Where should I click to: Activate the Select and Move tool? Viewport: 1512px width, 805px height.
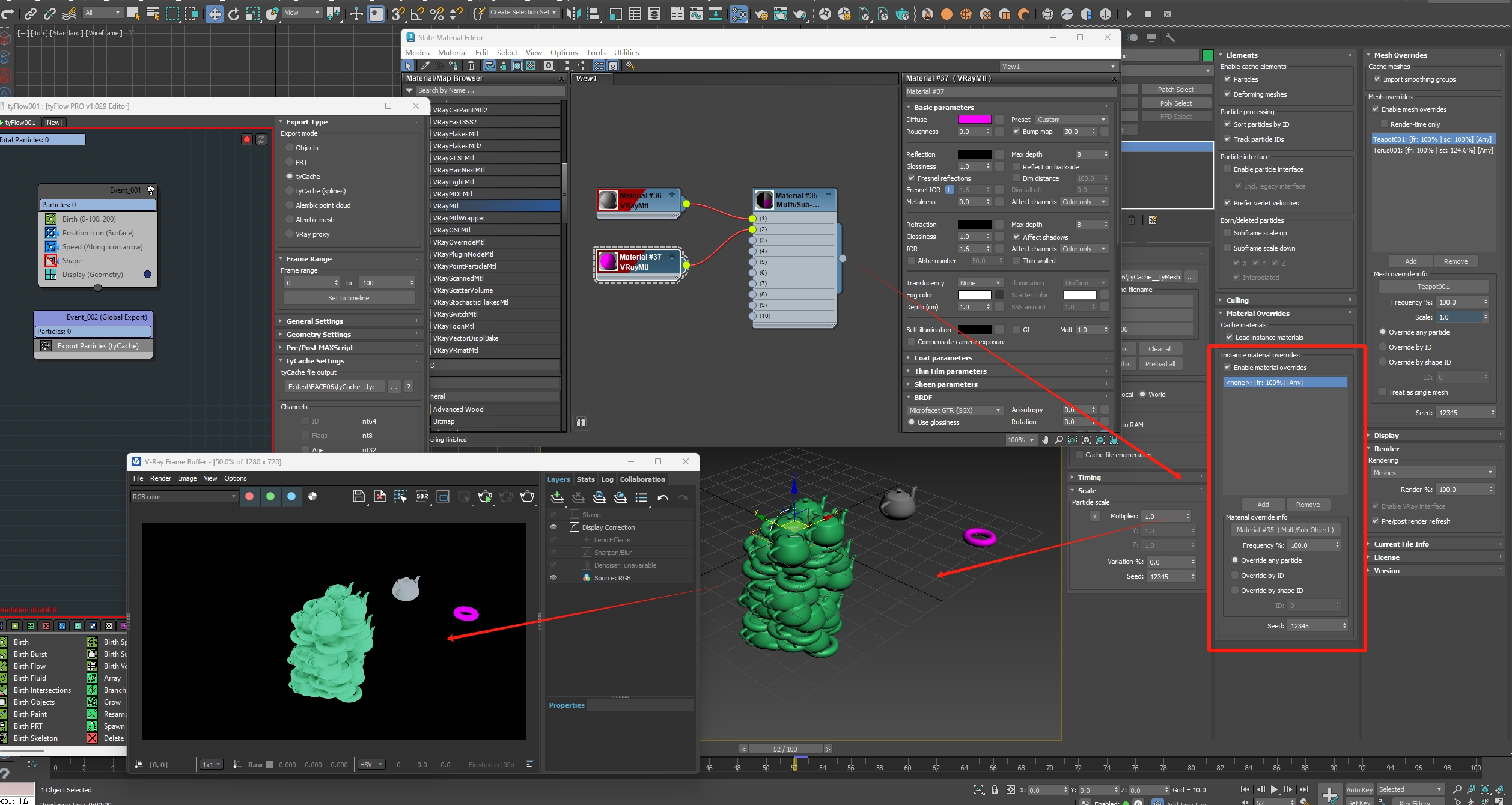[214, 13]
